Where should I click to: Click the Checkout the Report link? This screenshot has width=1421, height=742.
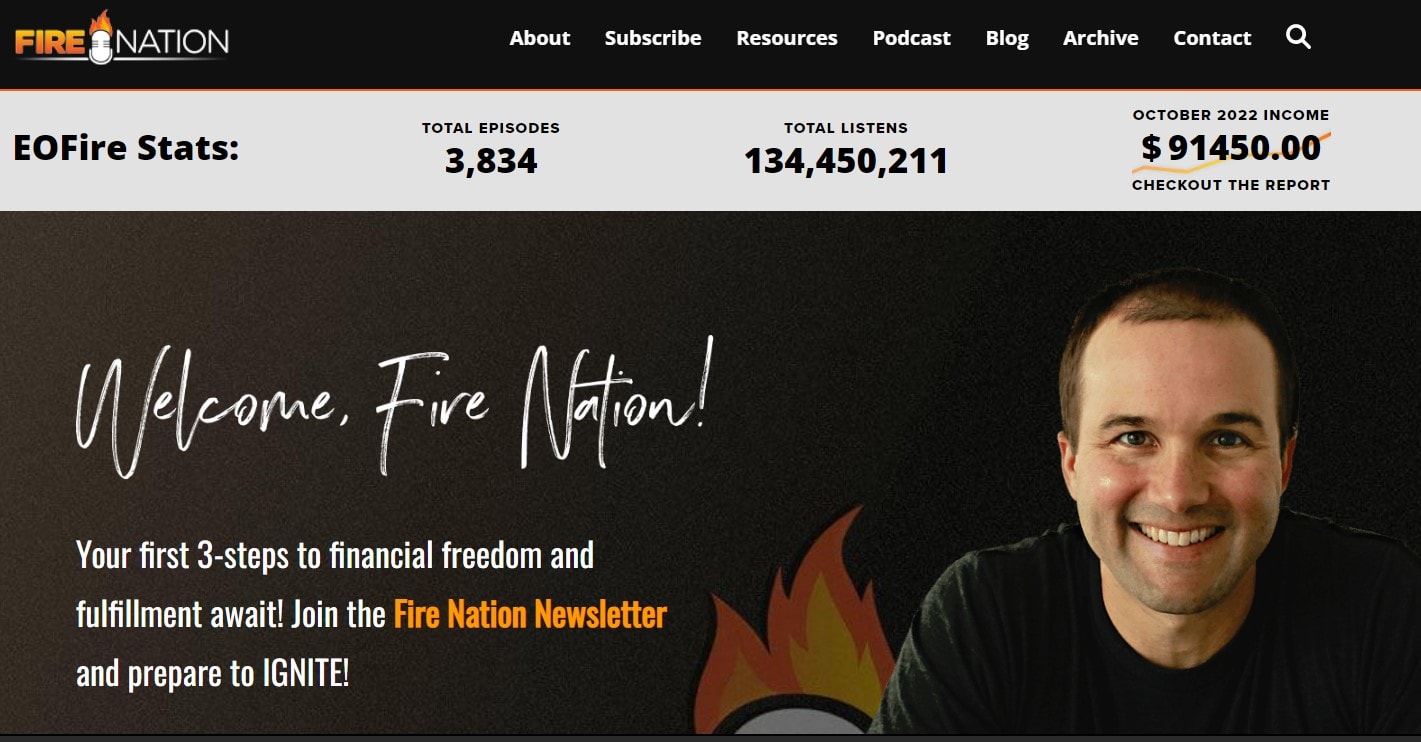(1231, 185)
